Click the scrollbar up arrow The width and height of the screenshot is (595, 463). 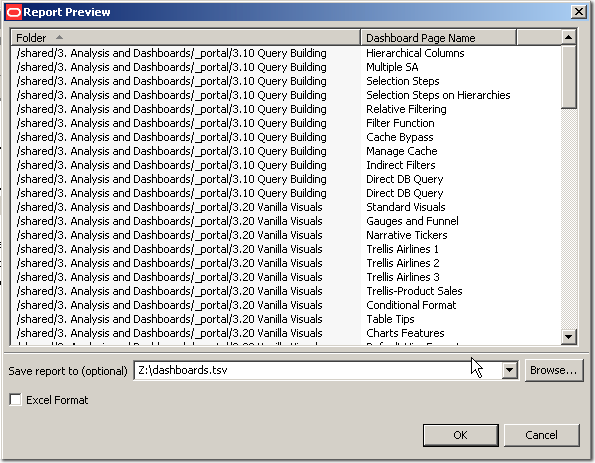[568, 37]
